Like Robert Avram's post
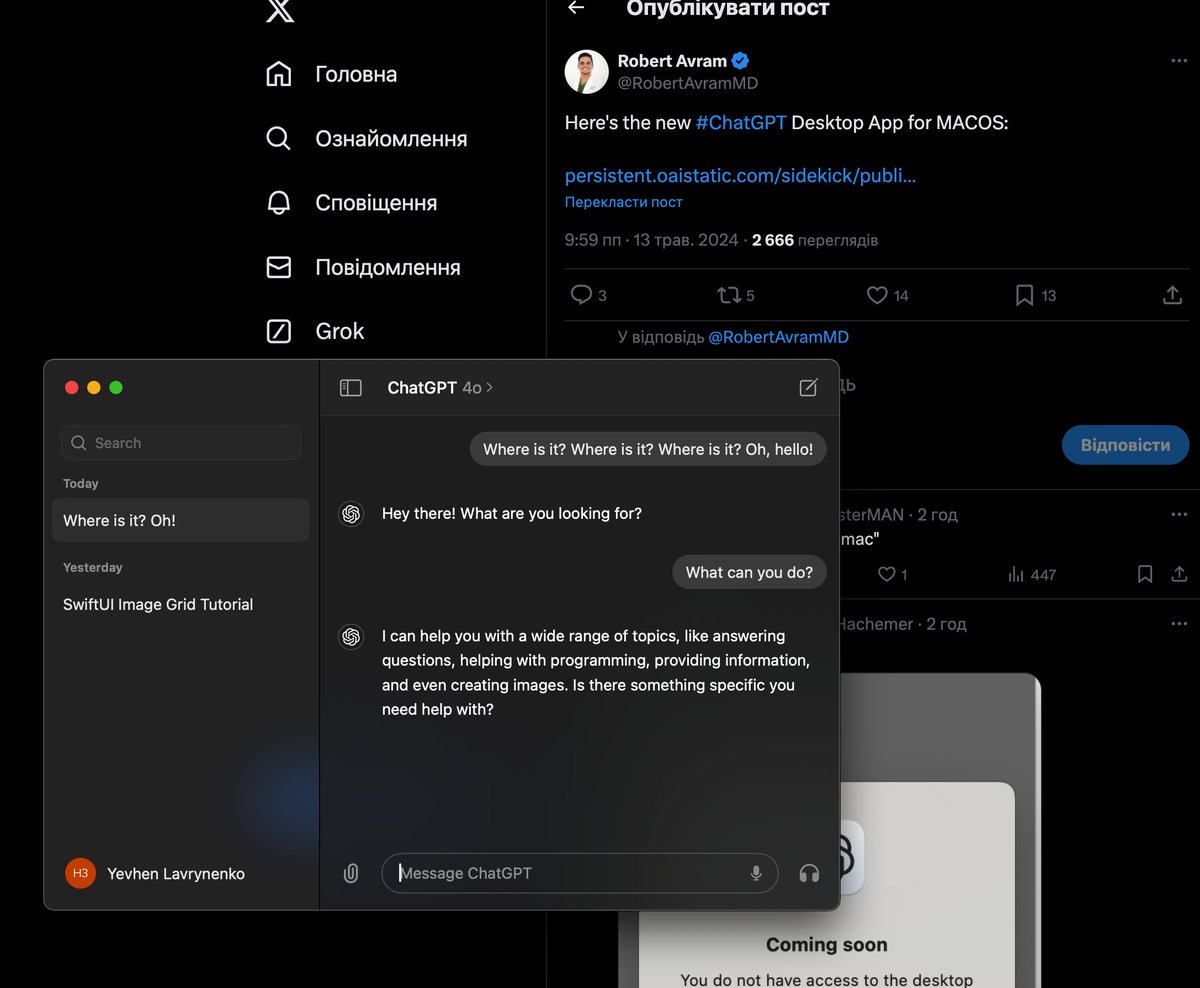1200x988 pixels. point(877,295)
